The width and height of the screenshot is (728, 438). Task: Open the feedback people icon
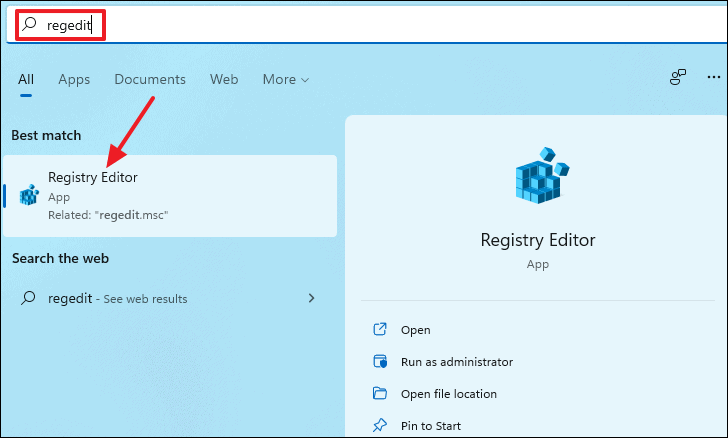coord(678,78)
